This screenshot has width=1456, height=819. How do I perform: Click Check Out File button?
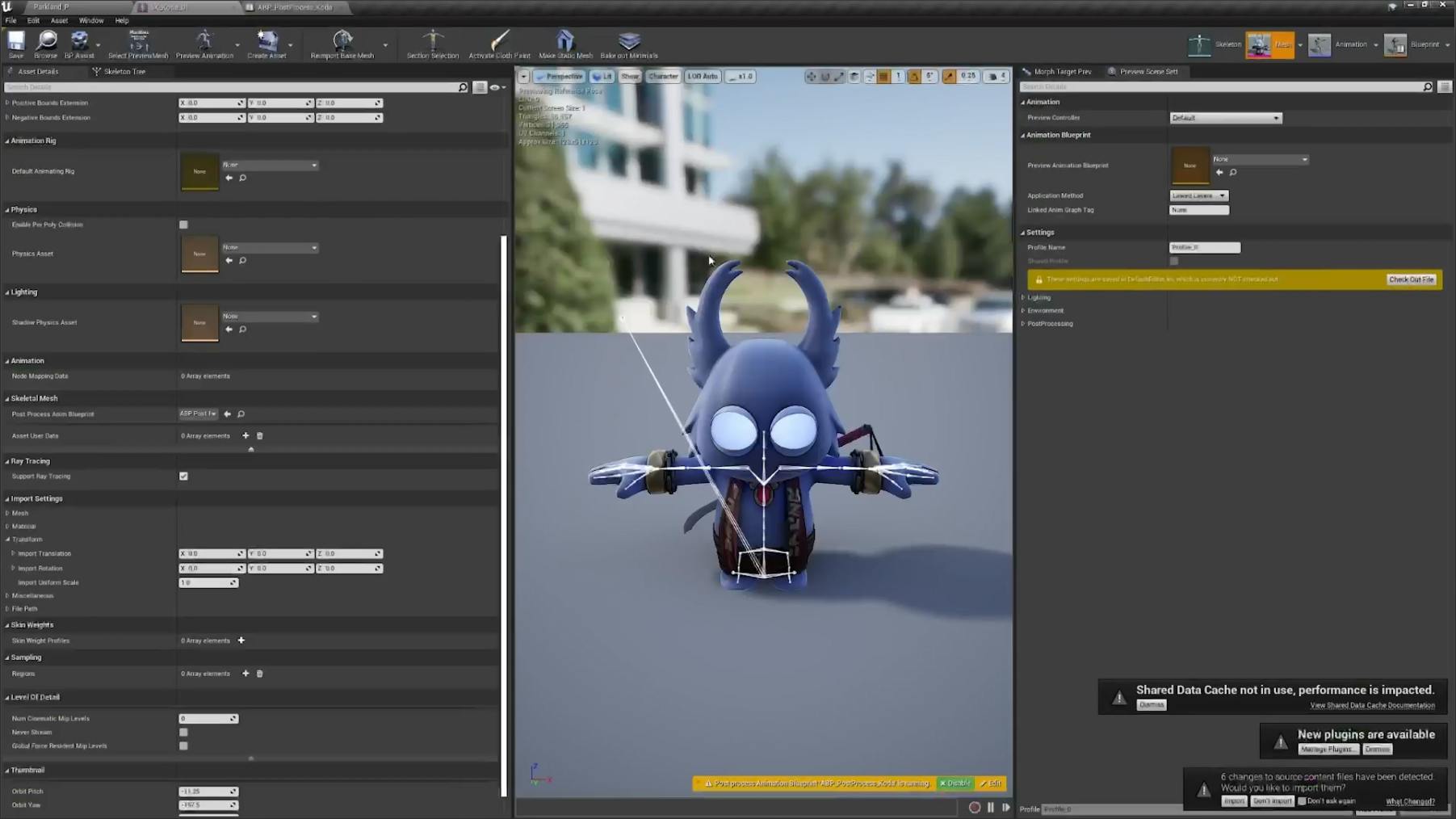pyautogui.click(x=1411, y=279)
